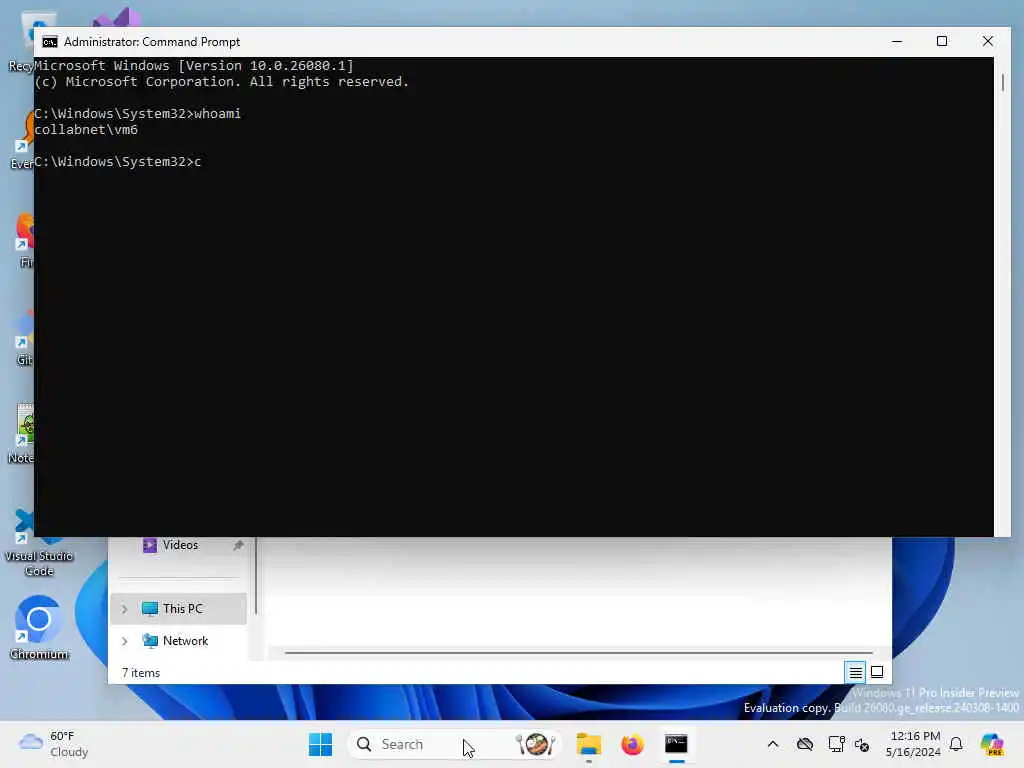
Task: Click the '7 items' status text
Action: (x=141, y=673)
